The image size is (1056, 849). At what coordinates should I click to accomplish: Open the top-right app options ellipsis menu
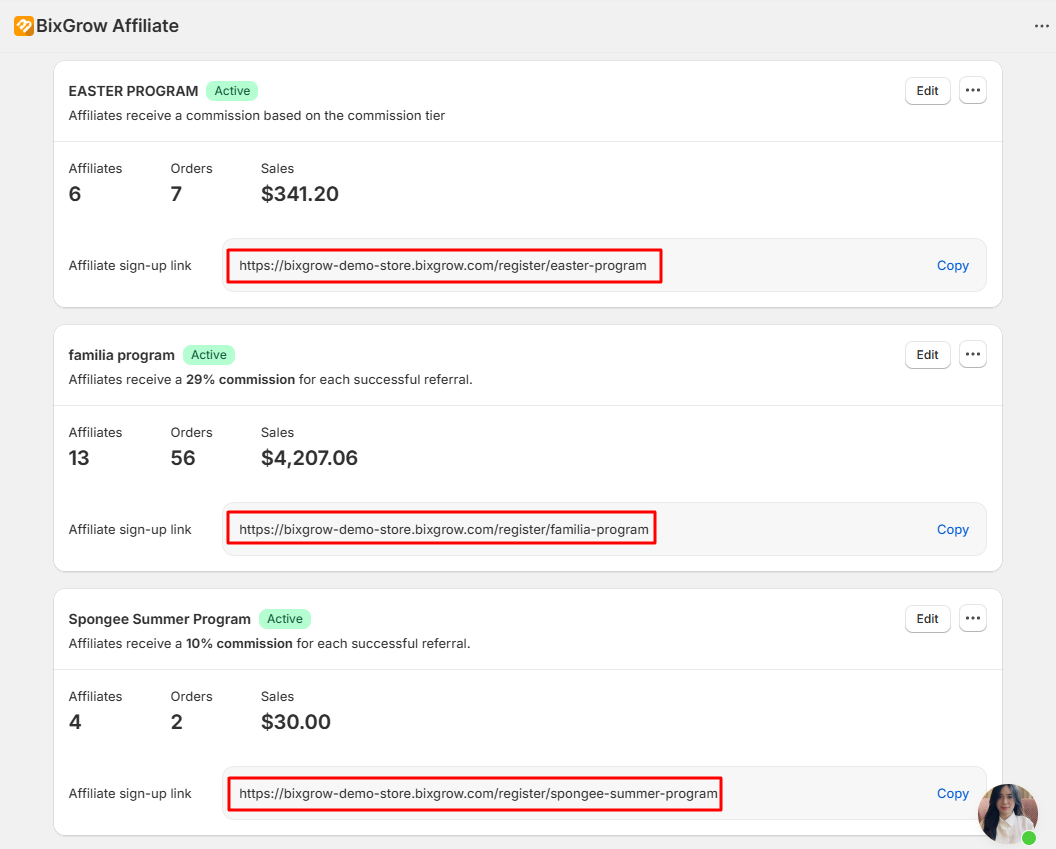tap(1041, 26)
